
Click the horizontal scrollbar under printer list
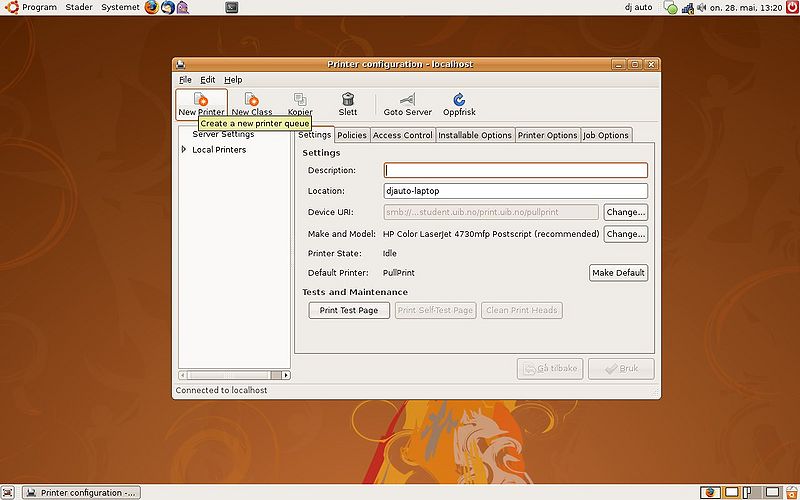point(234,375)
